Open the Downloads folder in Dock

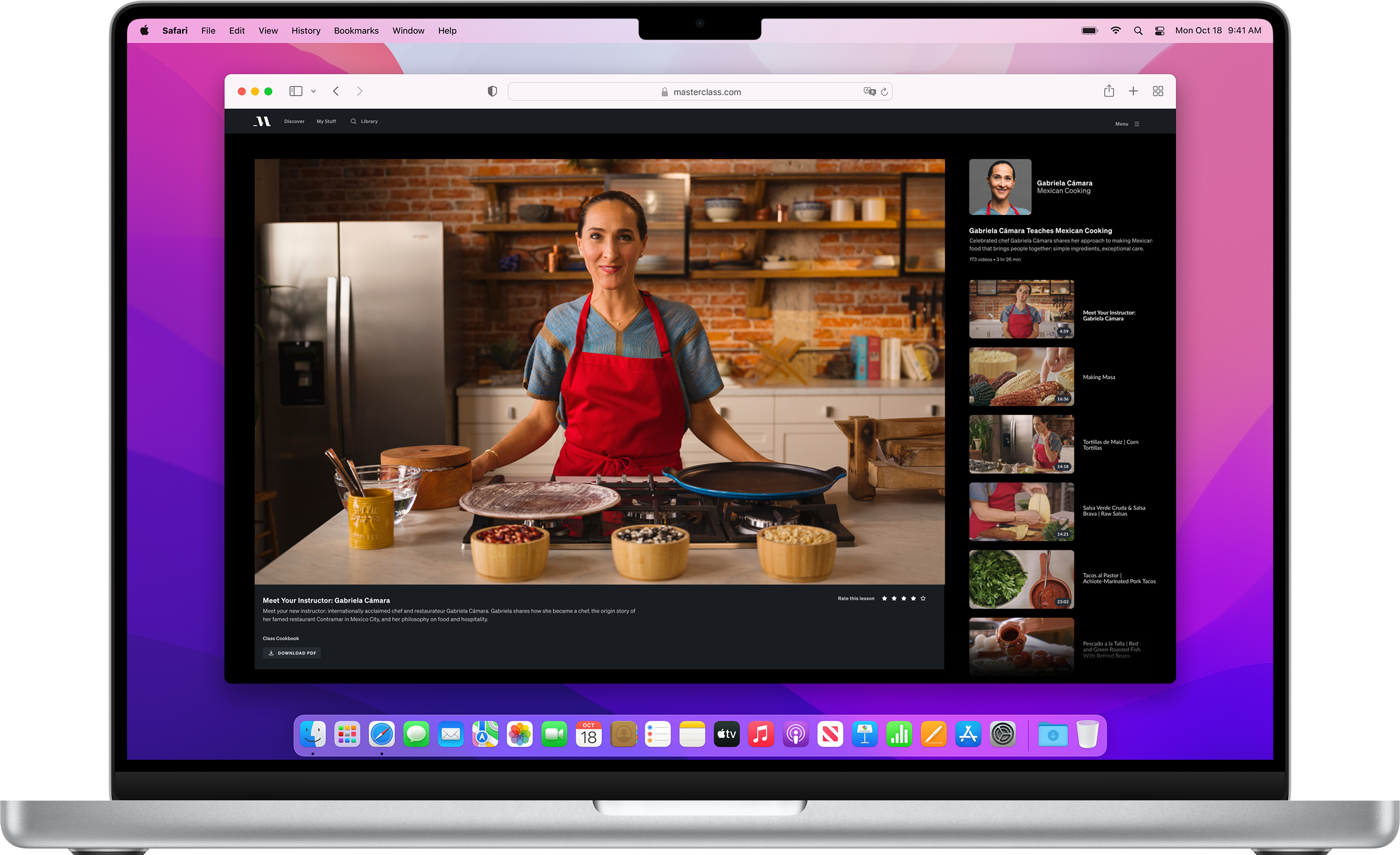coord(1053,734)
